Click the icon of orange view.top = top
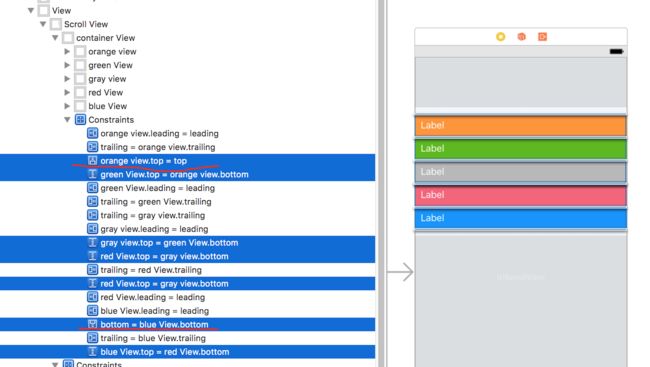Viewport: 650px width, 367px height. point(92,160)
